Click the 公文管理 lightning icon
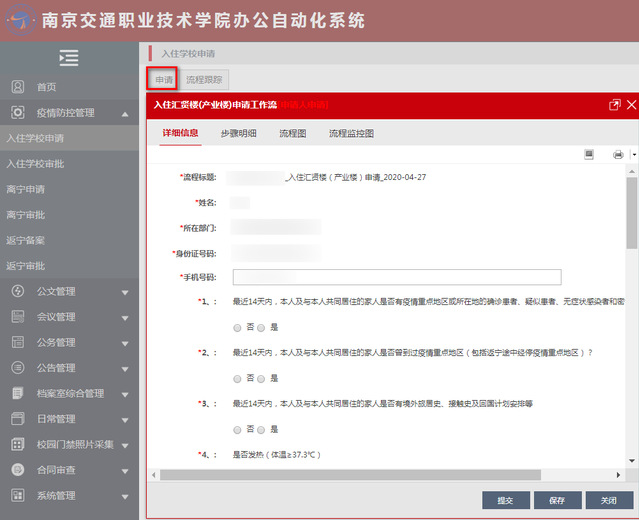This screenshot has height=520, width=639. tap(17, 292)
